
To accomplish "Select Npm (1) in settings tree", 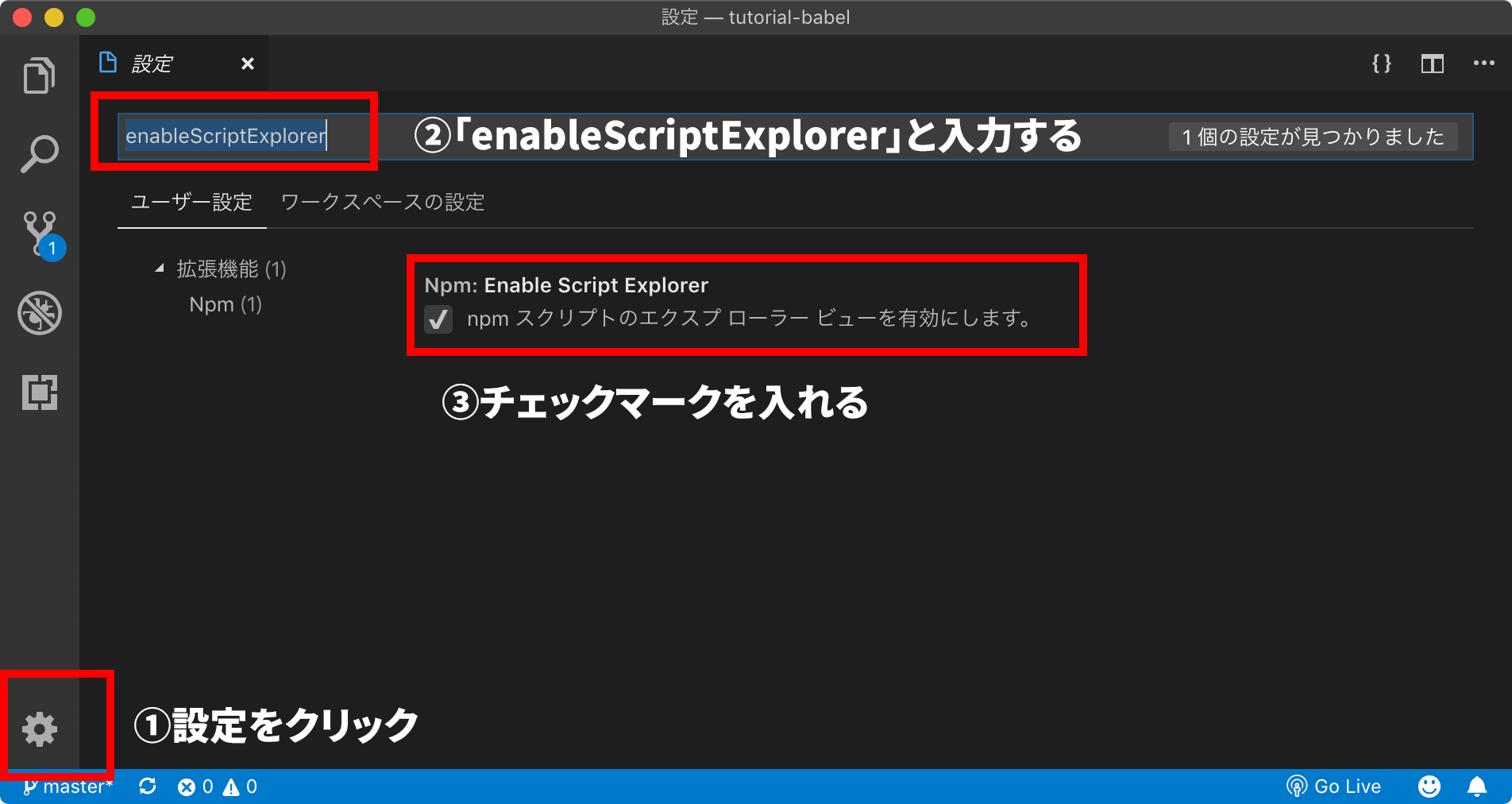I will [x=226, y=304].
